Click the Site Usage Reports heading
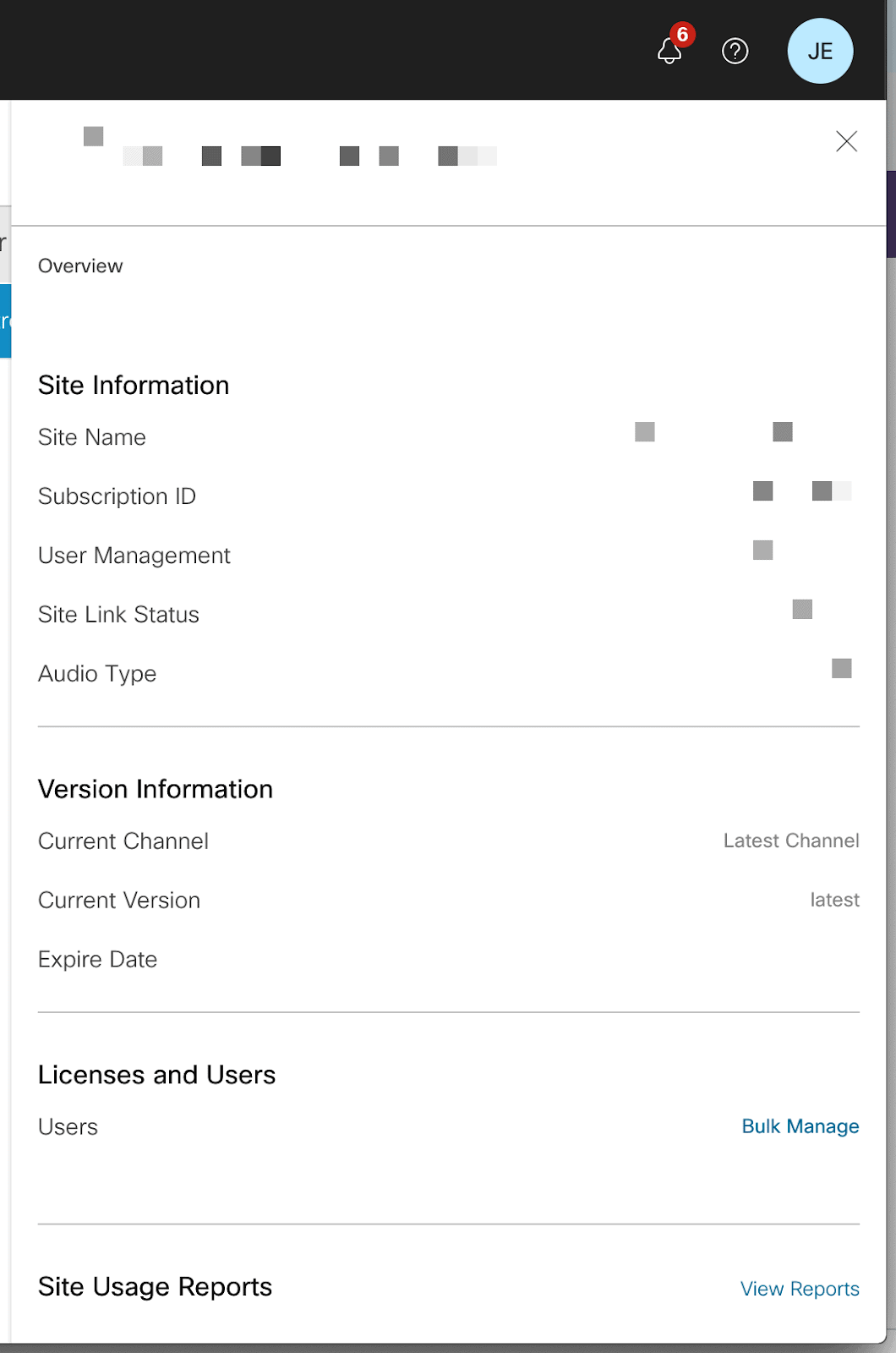Viewport: 896px width, 1353px height. (x=156, y=1287)
